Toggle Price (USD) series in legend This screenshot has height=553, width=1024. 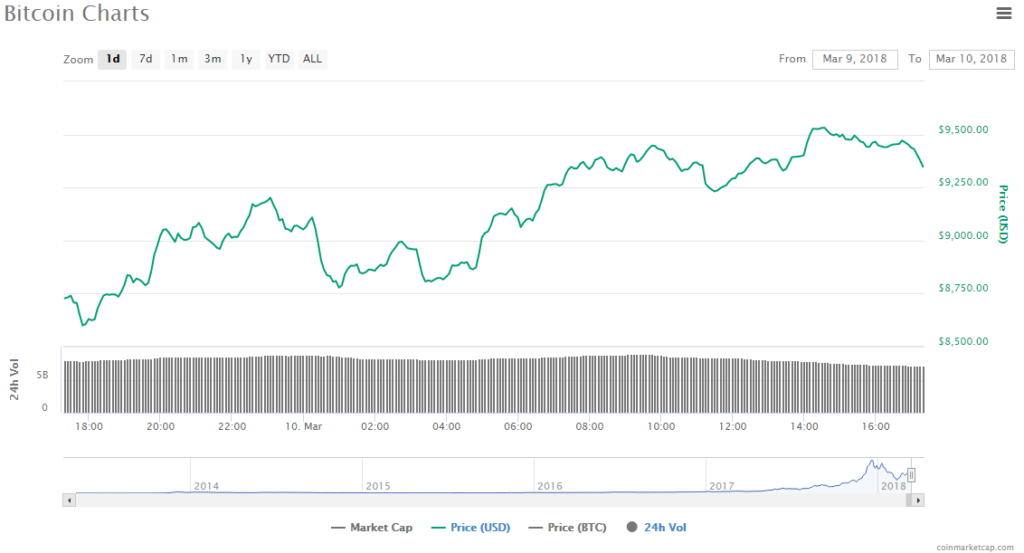(x=469, y=527)
